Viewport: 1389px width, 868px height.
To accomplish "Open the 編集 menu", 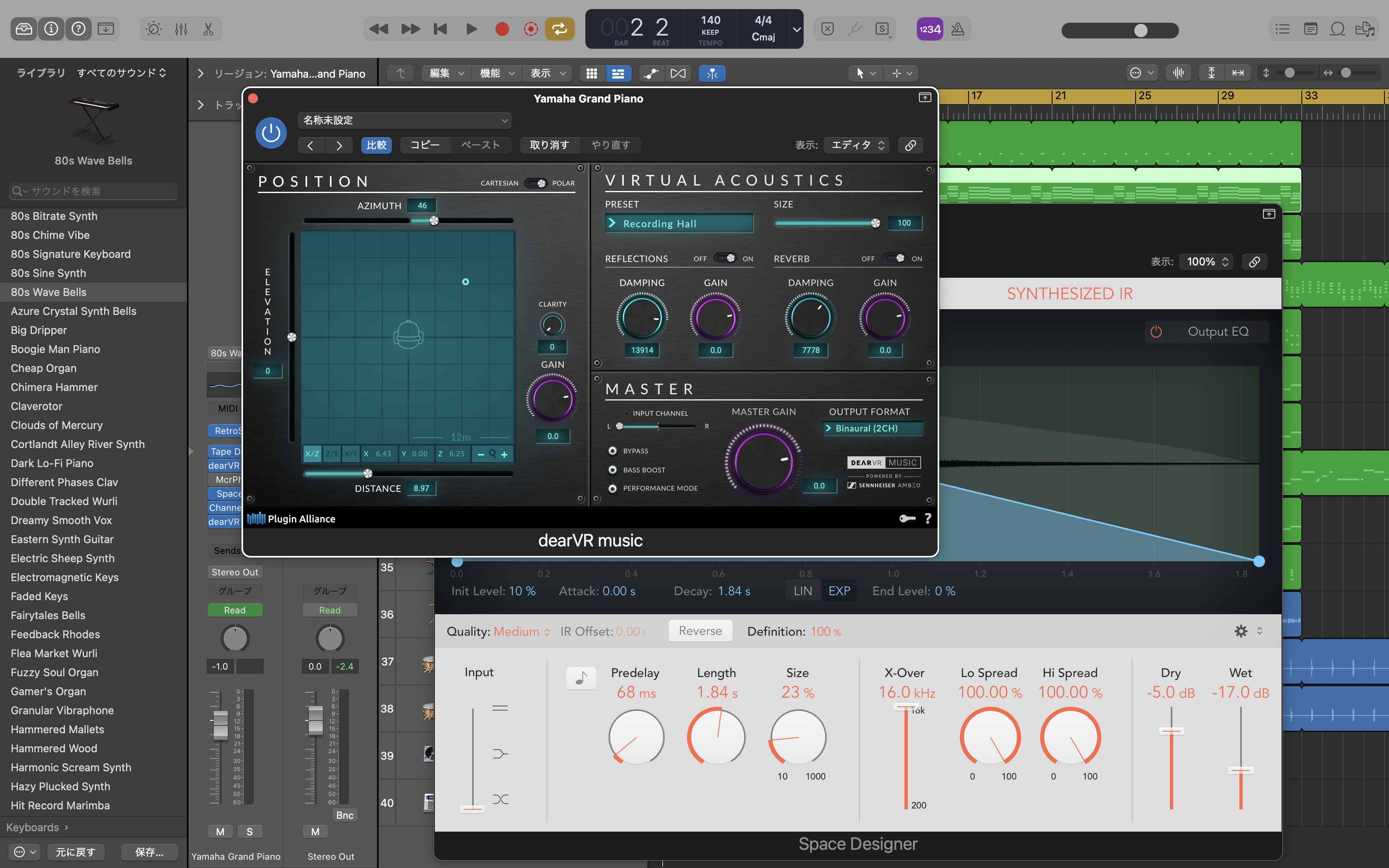I will coord(446,74).
